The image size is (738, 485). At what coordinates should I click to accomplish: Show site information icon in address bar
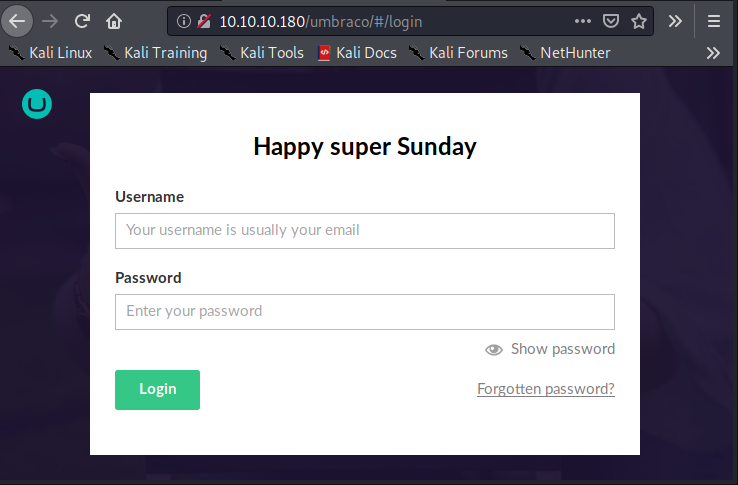coord(184,20)
